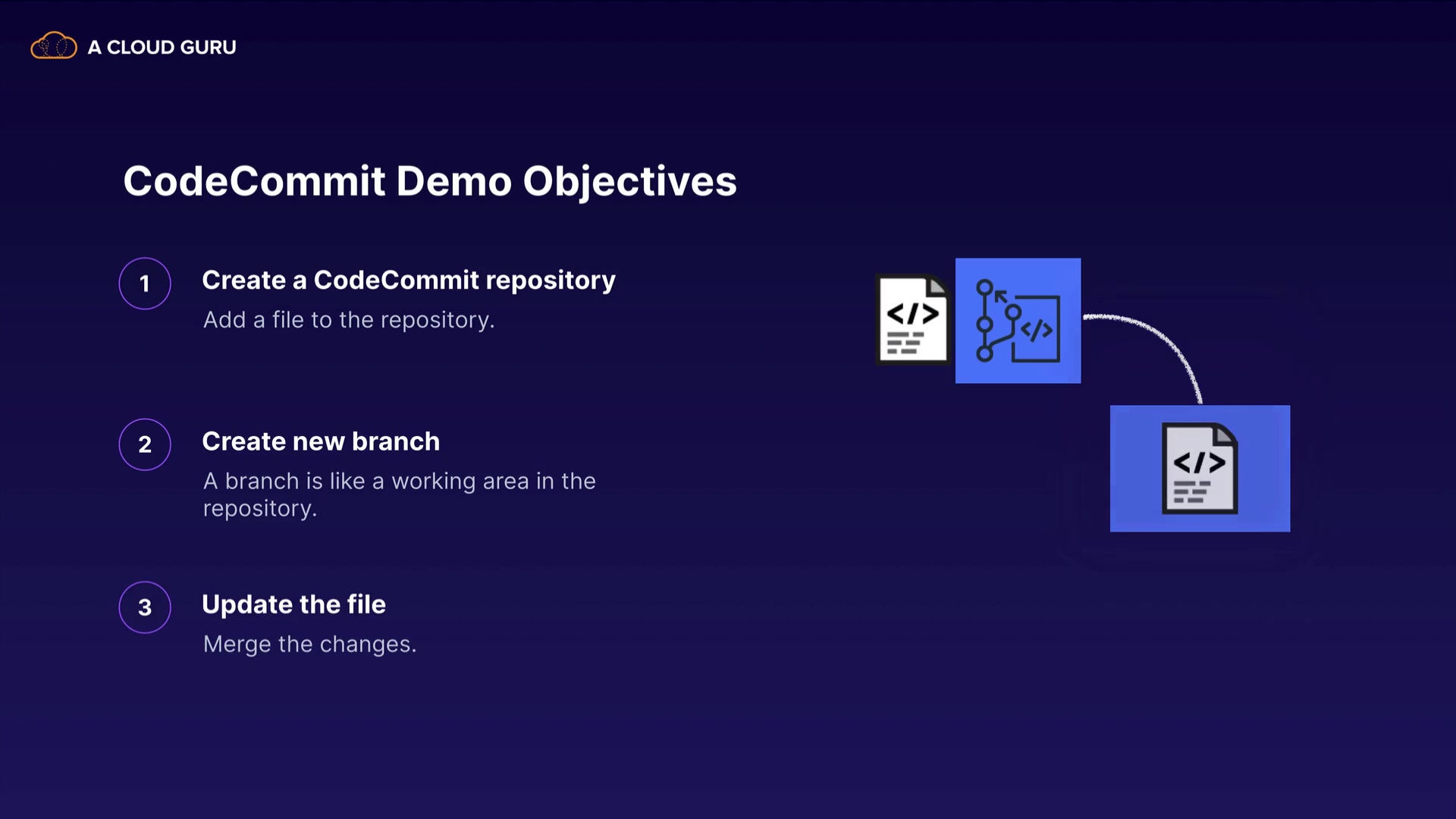
Task: Click the Add a file to the repository text
Action: [x=348, y=320]
